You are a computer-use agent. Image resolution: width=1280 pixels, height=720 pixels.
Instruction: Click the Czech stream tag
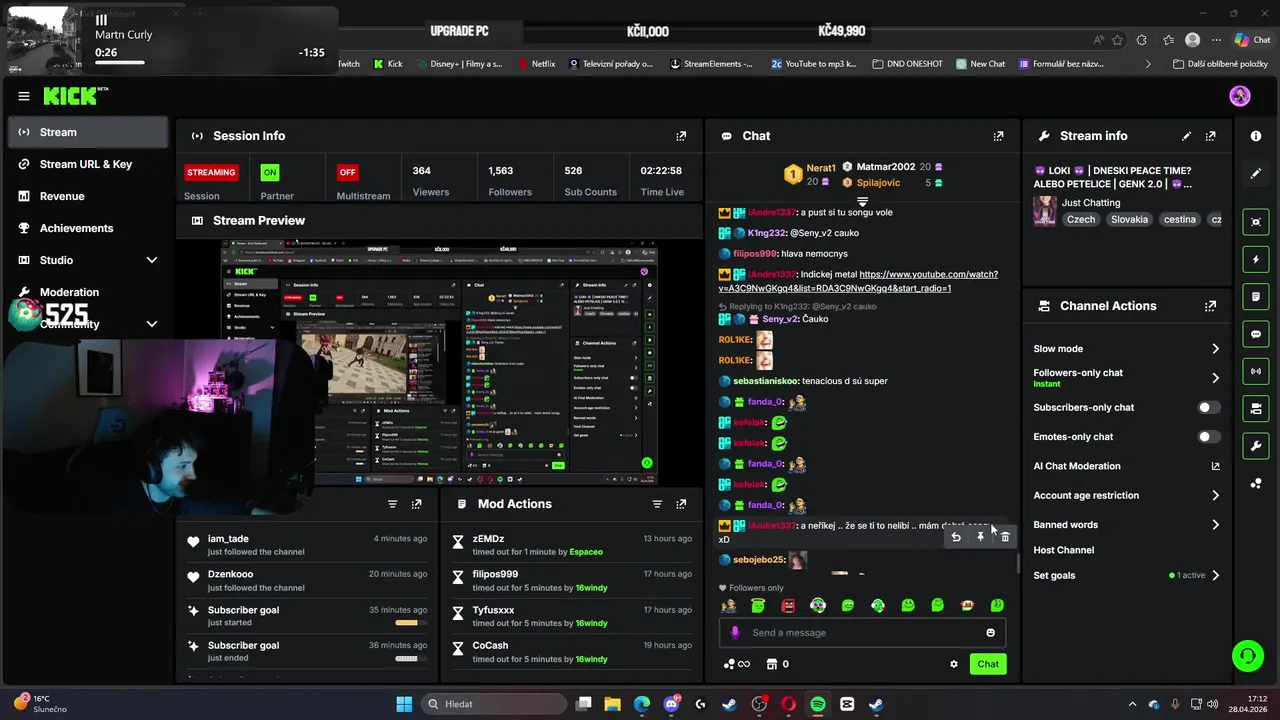pyautogui.click(x=1081, y=219)
